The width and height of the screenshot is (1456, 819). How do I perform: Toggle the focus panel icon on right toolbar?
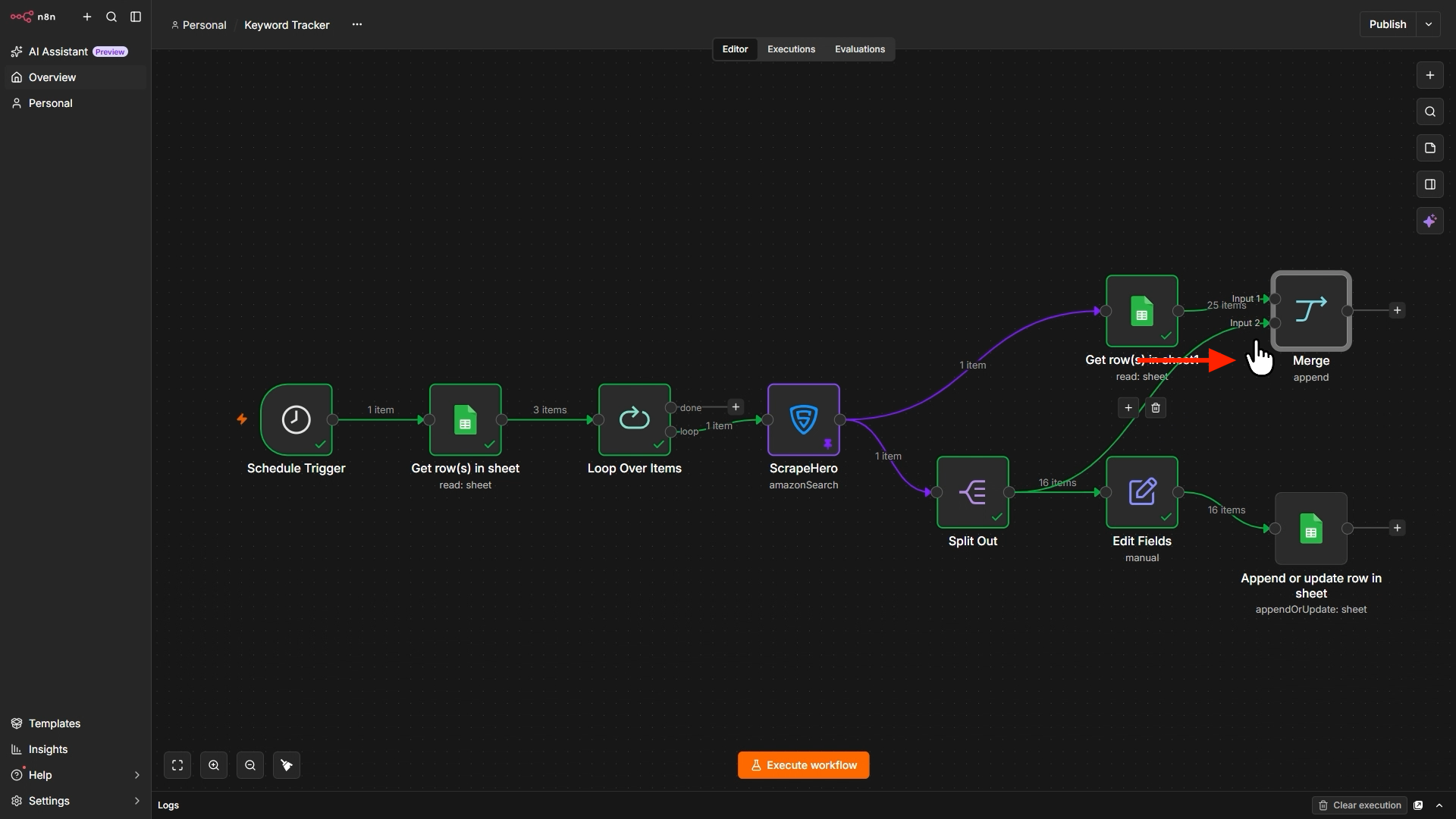[x=1429, y=184]
